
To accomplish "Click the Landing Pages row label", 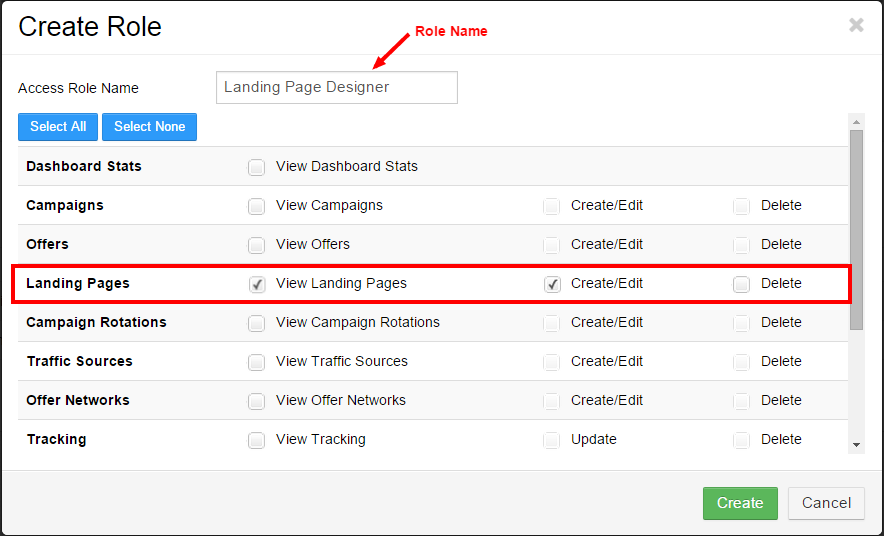I will click(x=78, y=283).
